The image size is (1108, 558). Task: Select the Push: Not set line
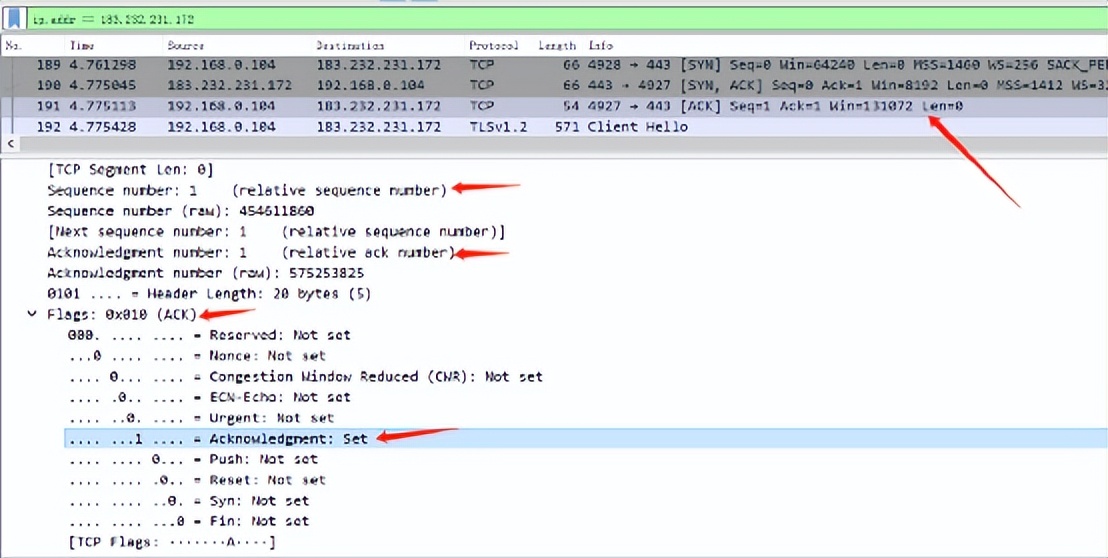coord(193,460)
